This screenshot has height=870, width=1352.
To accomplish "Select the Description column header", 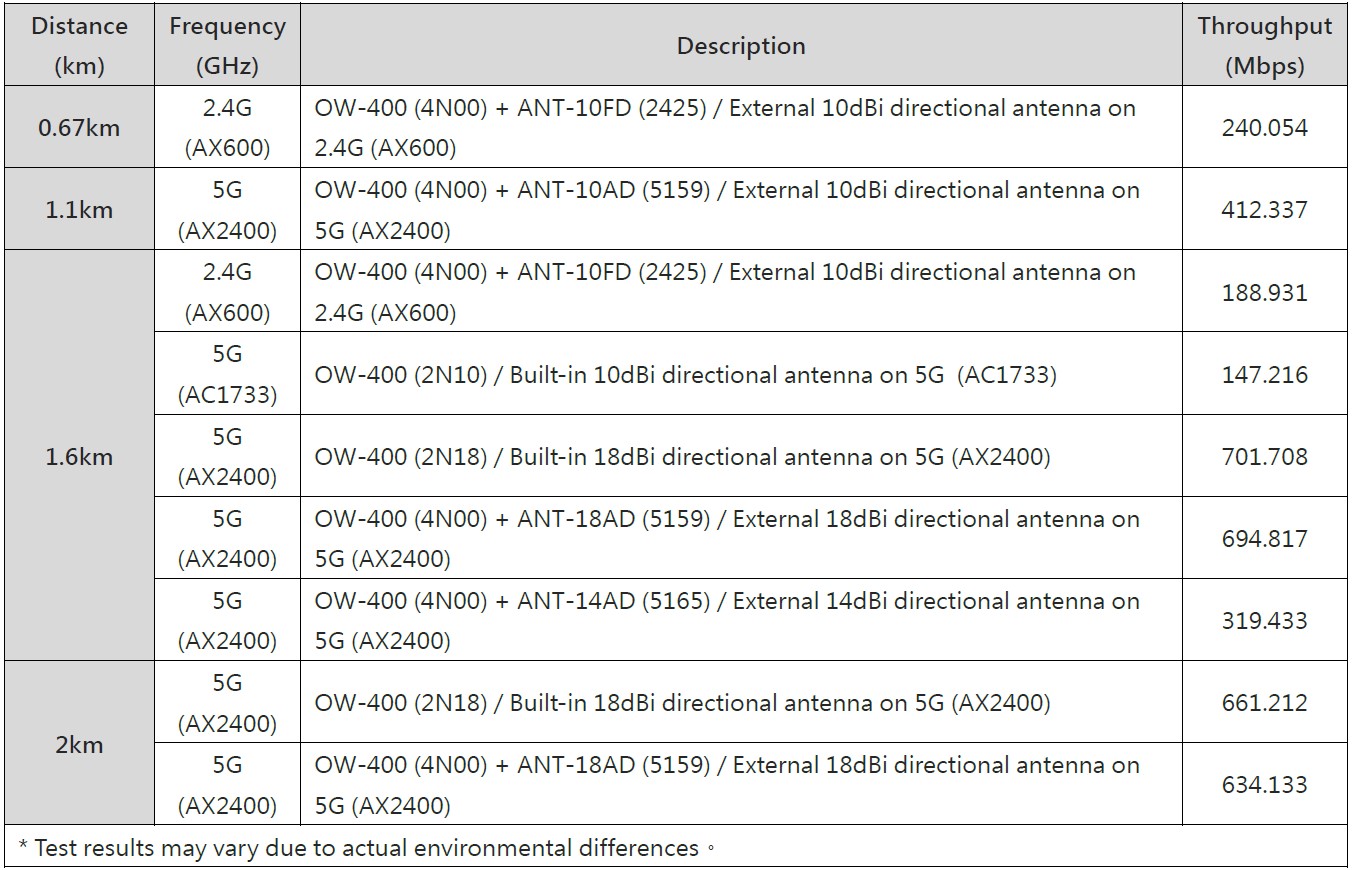I will tap(741, 46).
